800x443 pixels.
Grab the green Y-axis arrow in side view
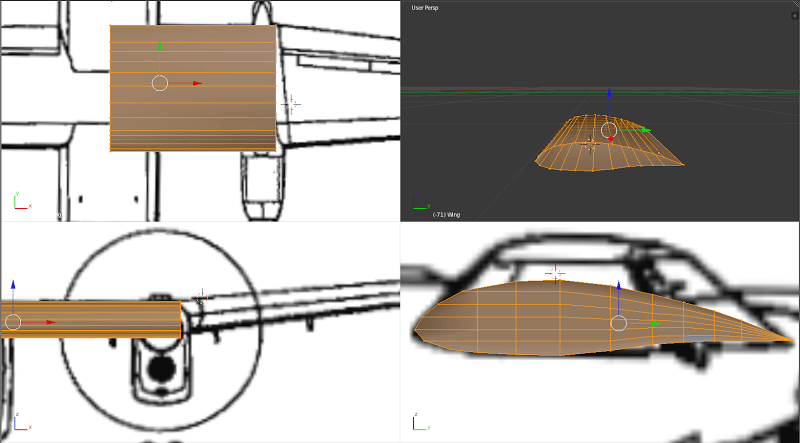pyautogui.click(x=656, y=323)
